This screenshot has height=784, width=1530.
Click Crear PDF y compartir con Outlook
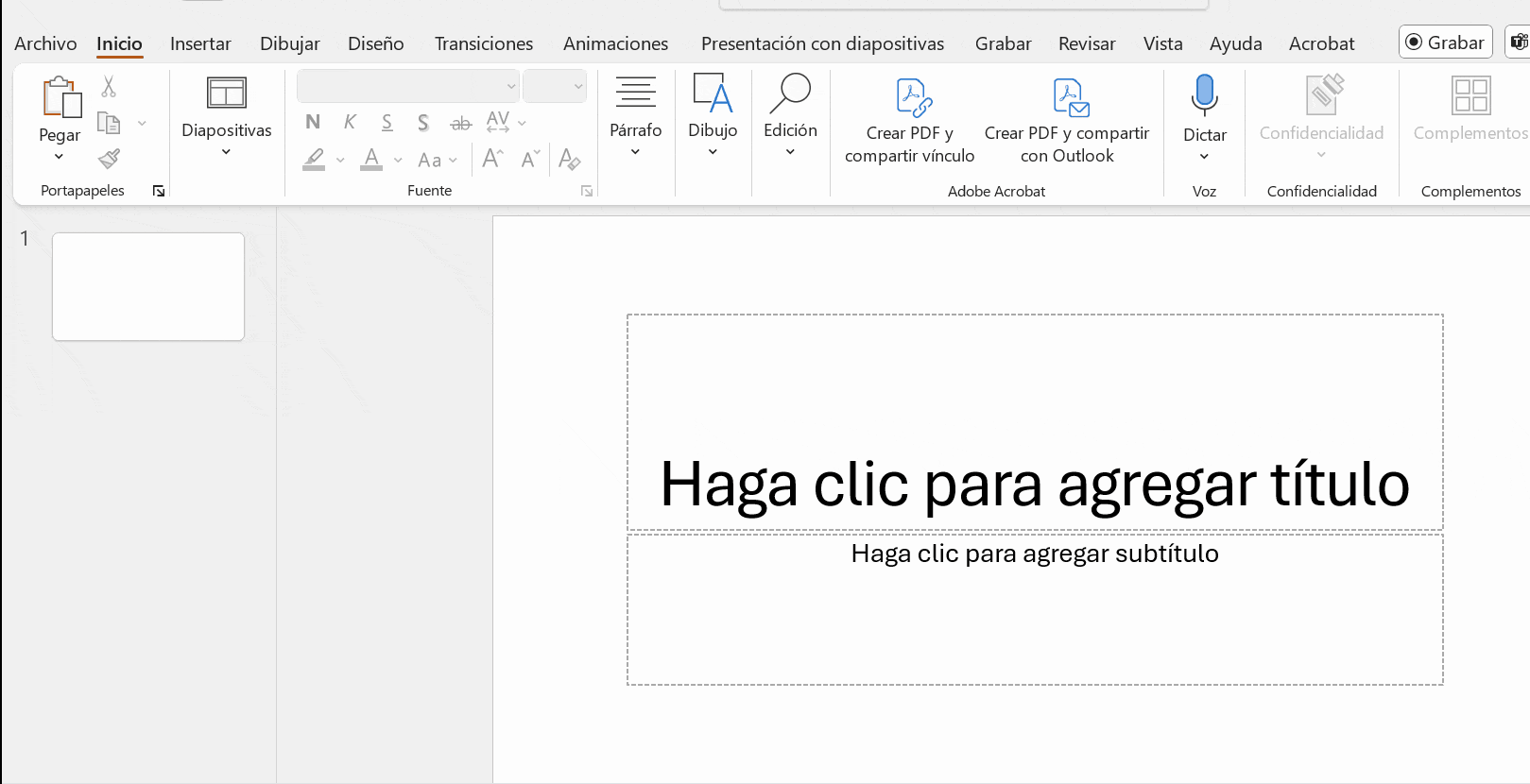[1067, 121]
